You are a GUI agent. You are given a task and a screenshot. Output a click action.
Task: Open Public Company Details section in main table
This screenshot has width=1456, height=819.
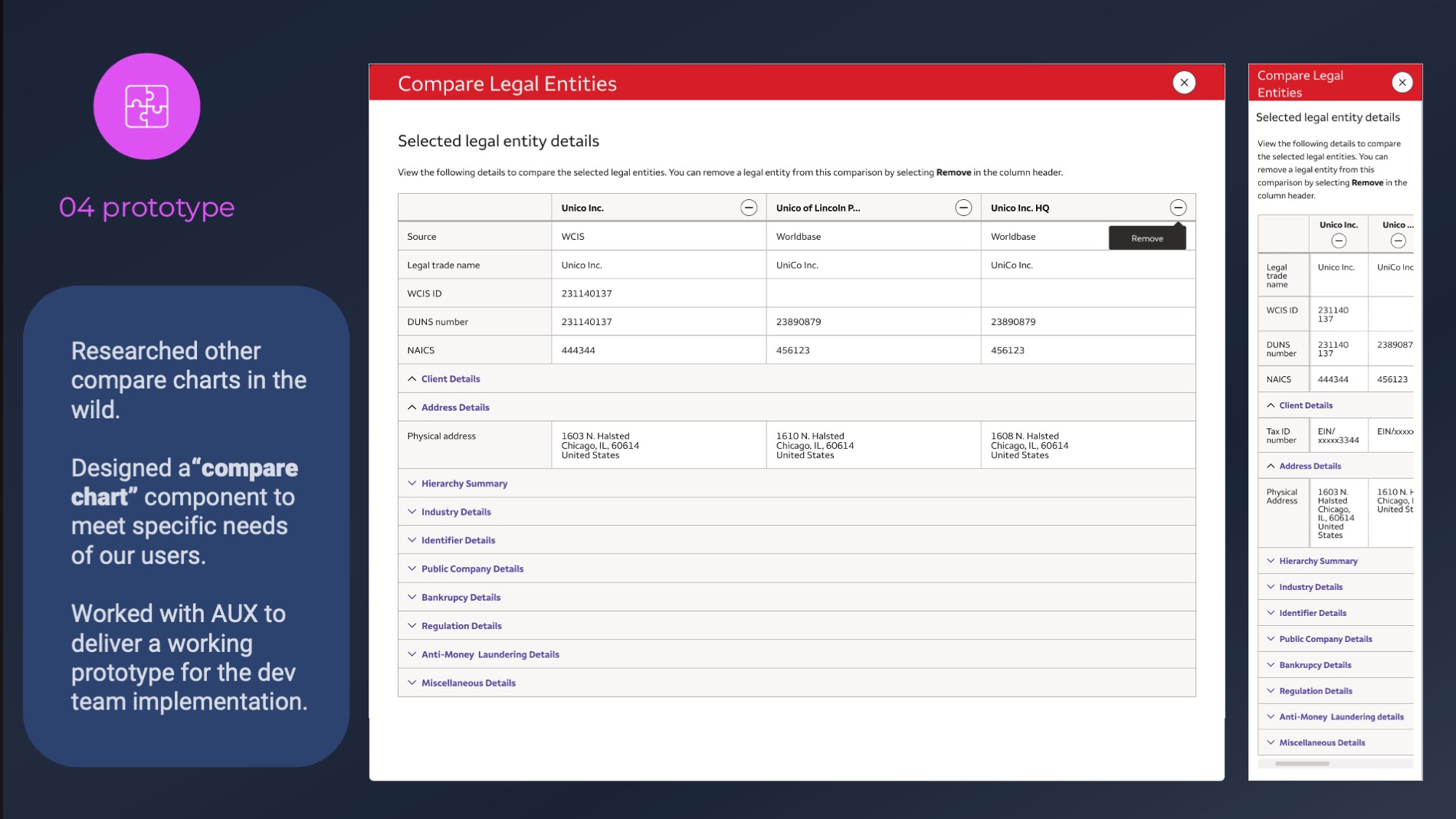[471, 568]
